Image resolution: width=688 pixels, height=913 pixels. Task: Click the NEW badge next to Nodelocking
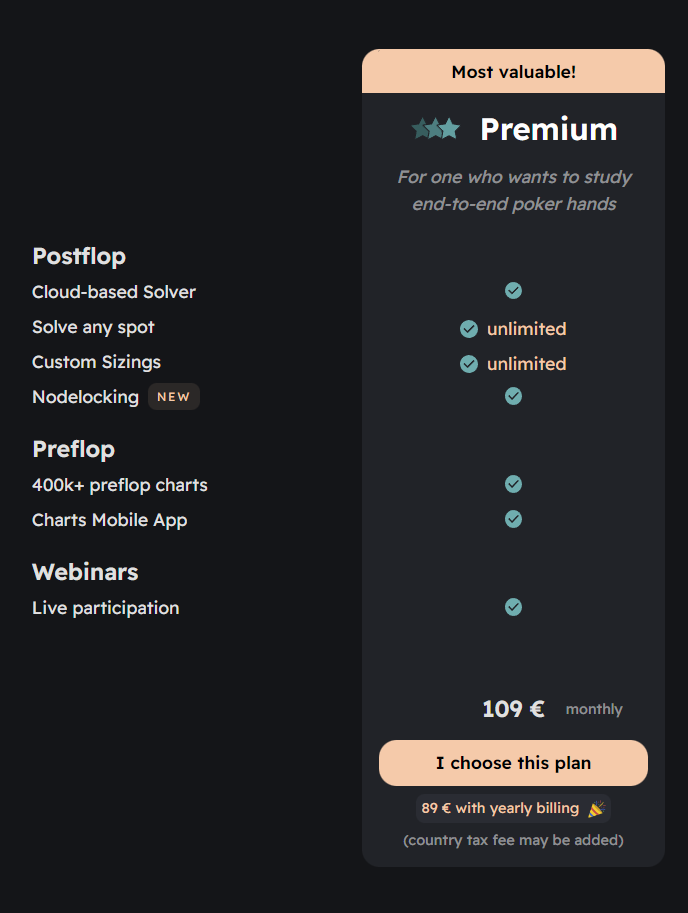174,397
